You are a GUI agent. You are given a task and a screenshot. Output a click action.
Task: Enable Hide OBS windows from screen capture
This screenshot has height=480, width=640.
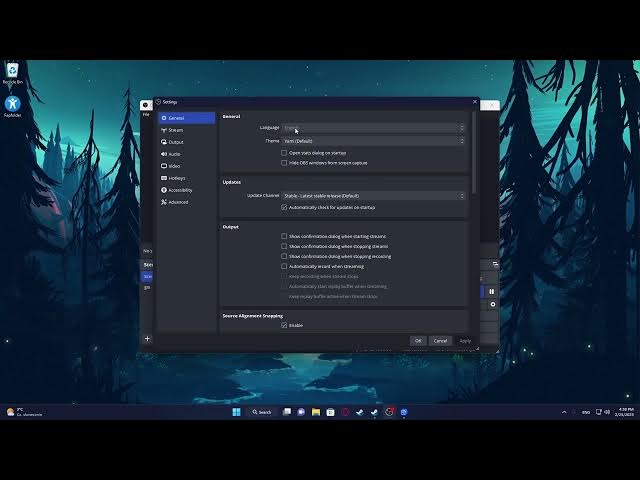(284, 162)
